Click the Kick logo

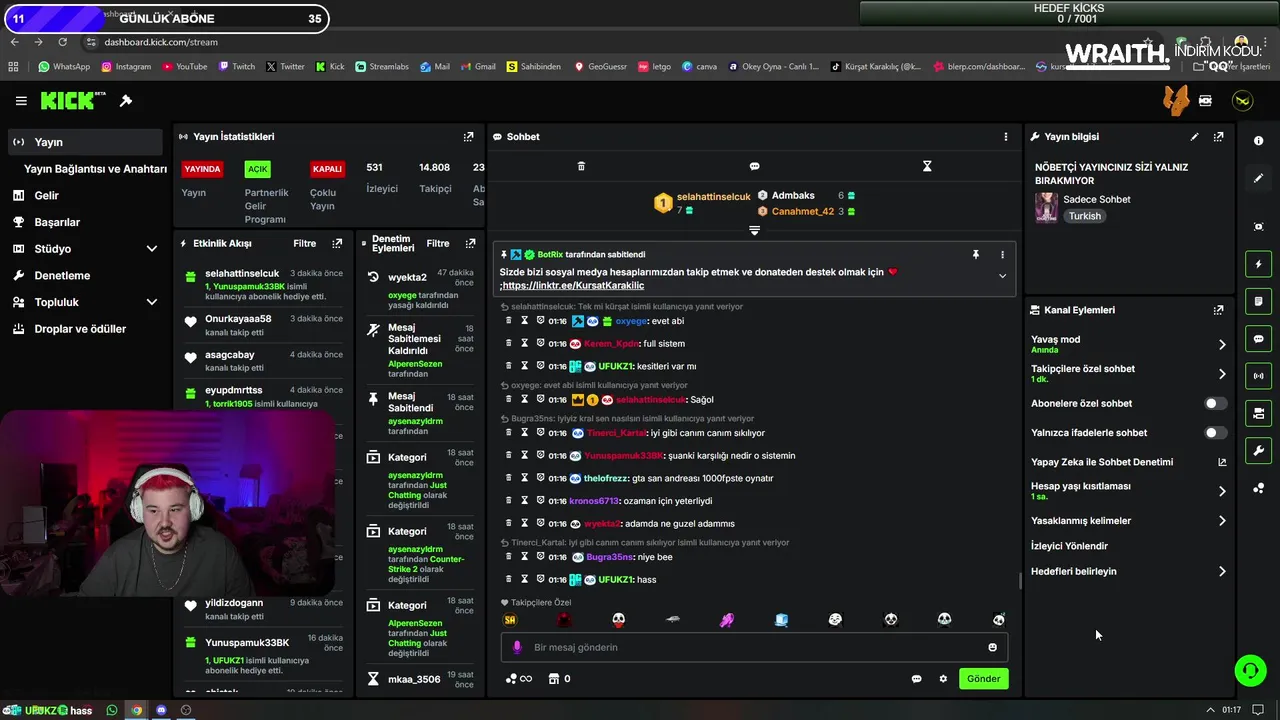(73, 101)
